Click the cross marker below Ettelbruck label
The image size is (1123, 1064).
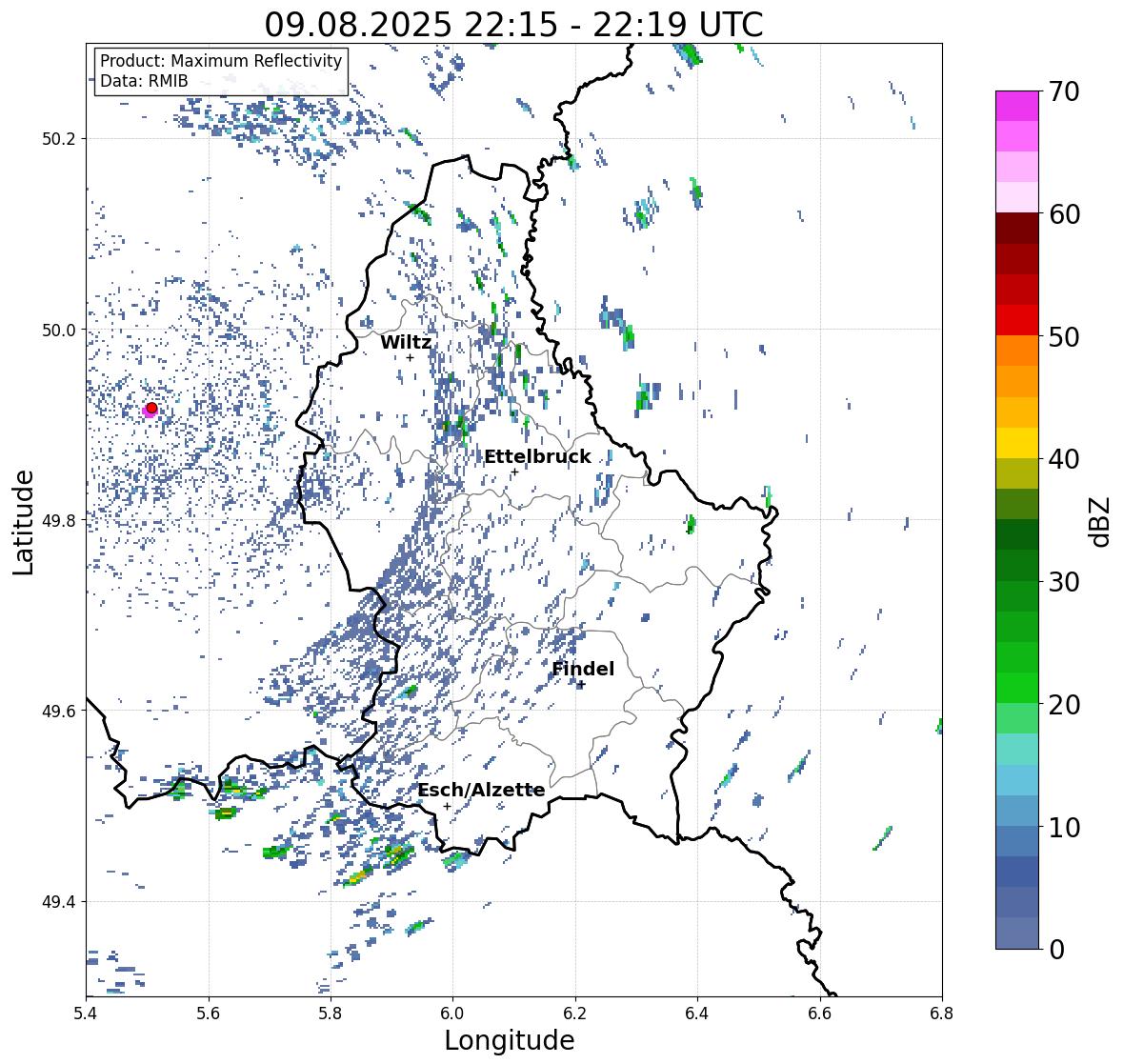click(514, 472)
